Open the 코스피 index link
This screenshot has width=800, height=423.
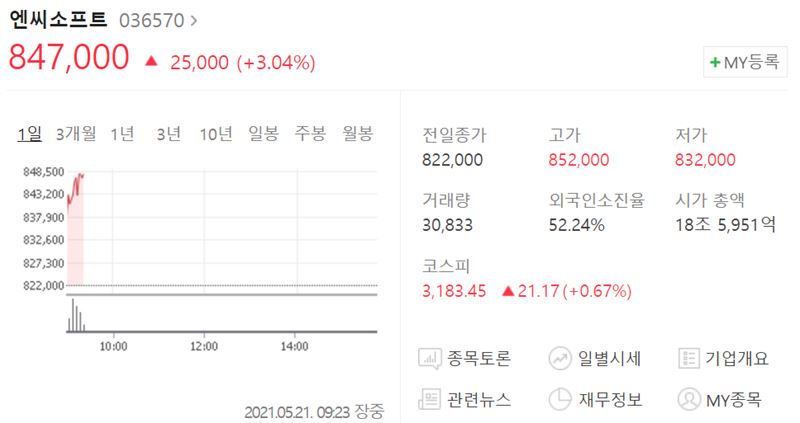446,266
